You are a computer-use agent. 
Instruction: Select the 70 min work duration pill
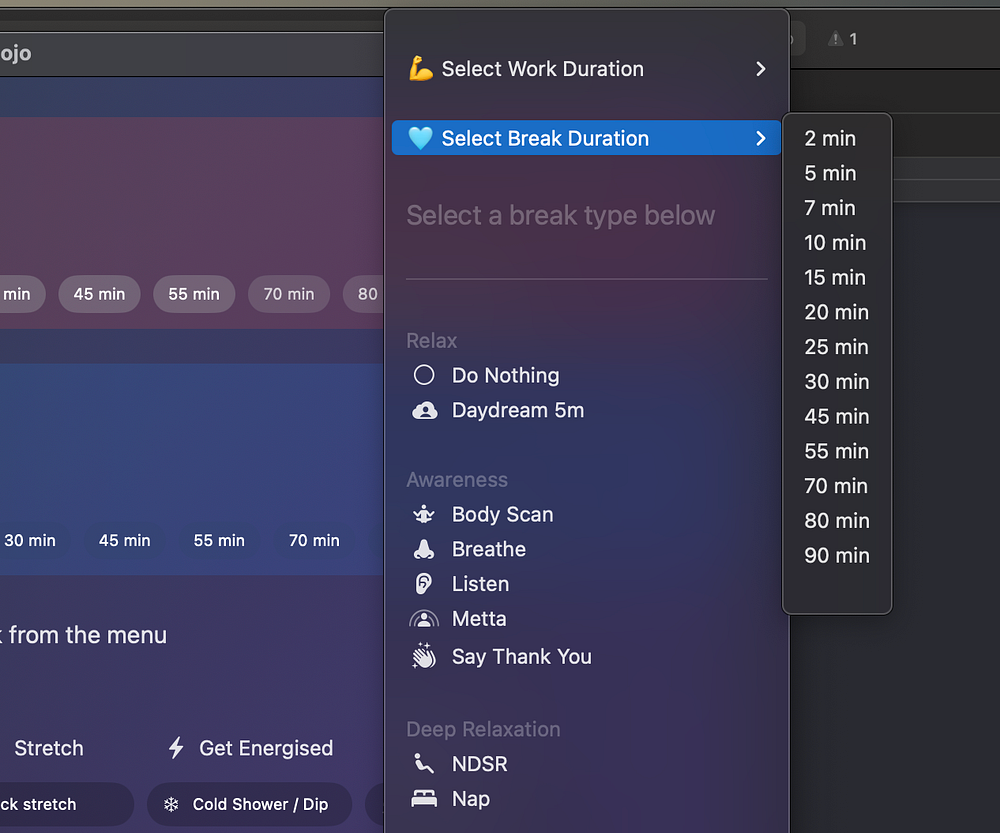tap(289, 294)
